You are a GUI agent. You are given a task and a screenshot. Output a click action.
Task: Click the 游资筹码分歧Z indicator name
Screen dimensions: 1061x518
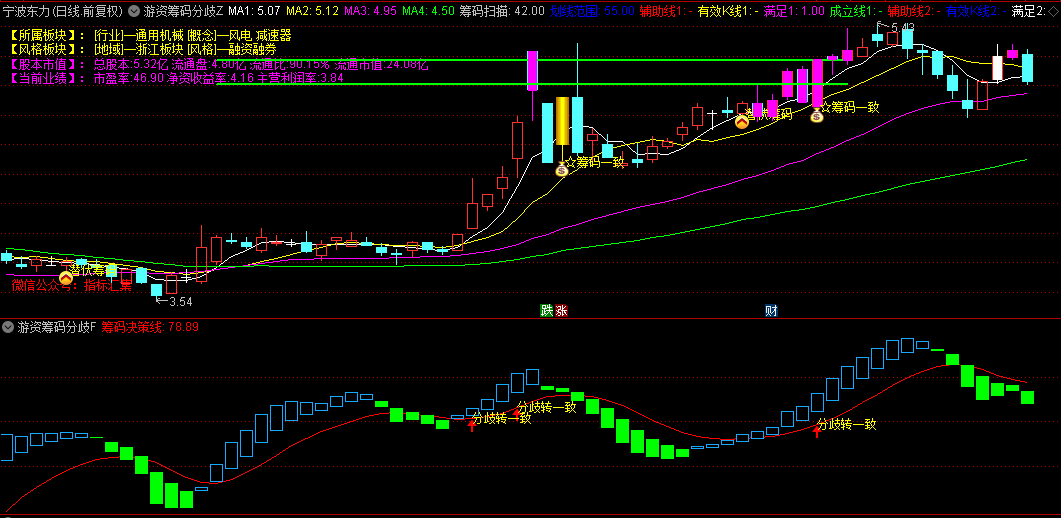click(183, 11)
